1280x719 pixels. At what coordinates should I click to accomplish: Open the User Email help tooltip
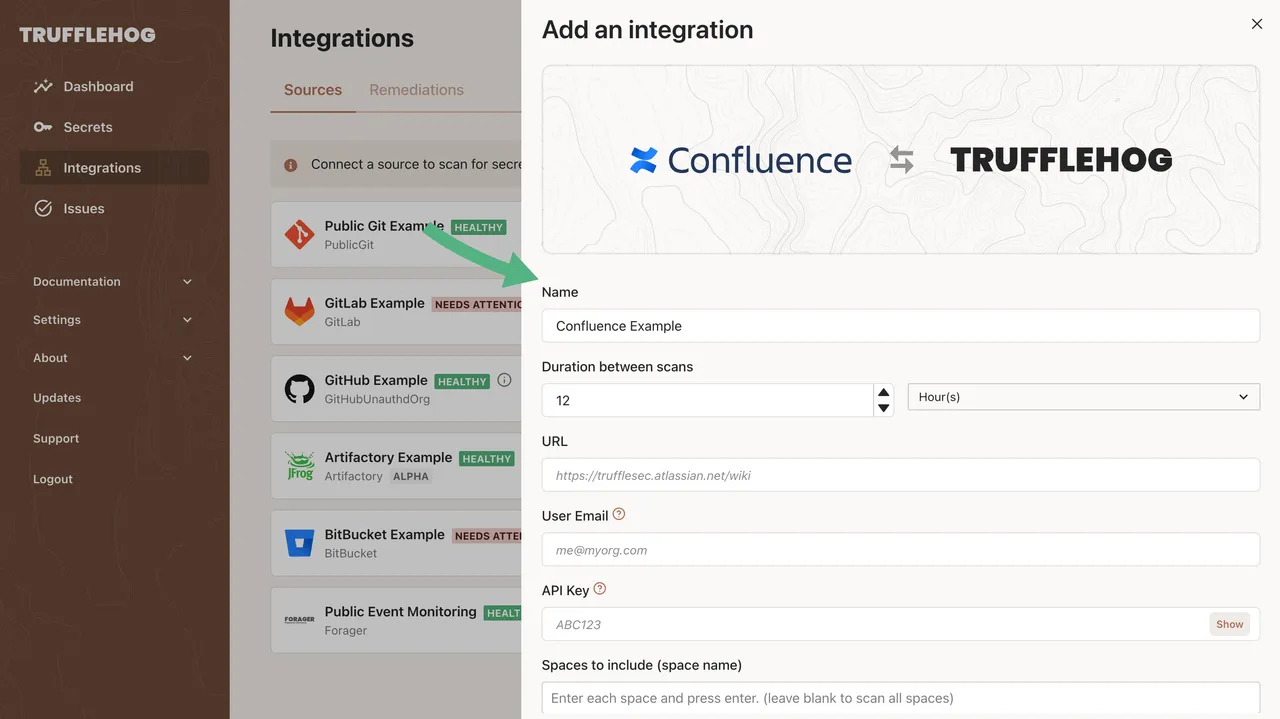pos(618,512)
